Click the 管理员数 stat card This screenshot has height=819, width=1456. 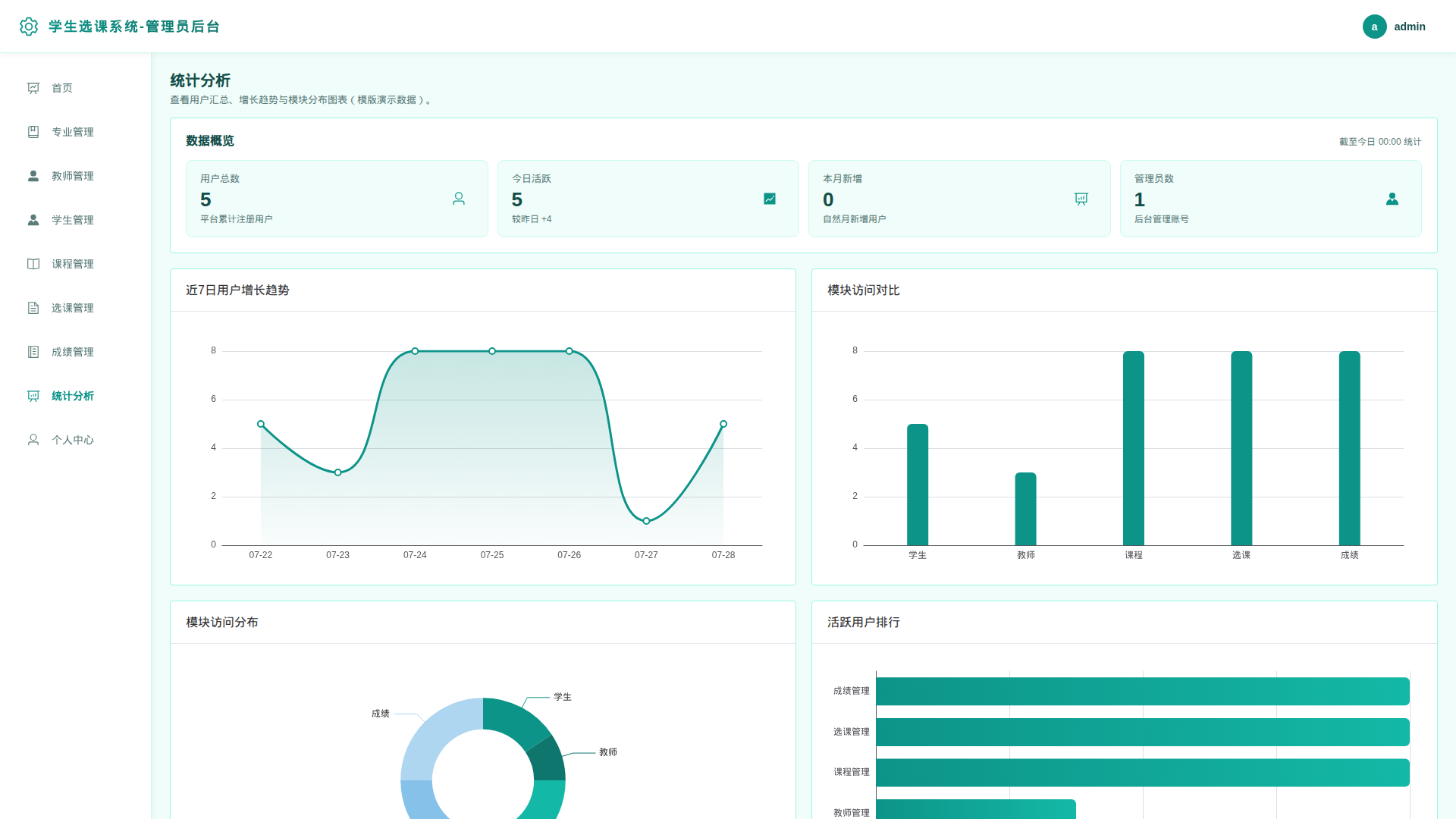pos(1271,199)
